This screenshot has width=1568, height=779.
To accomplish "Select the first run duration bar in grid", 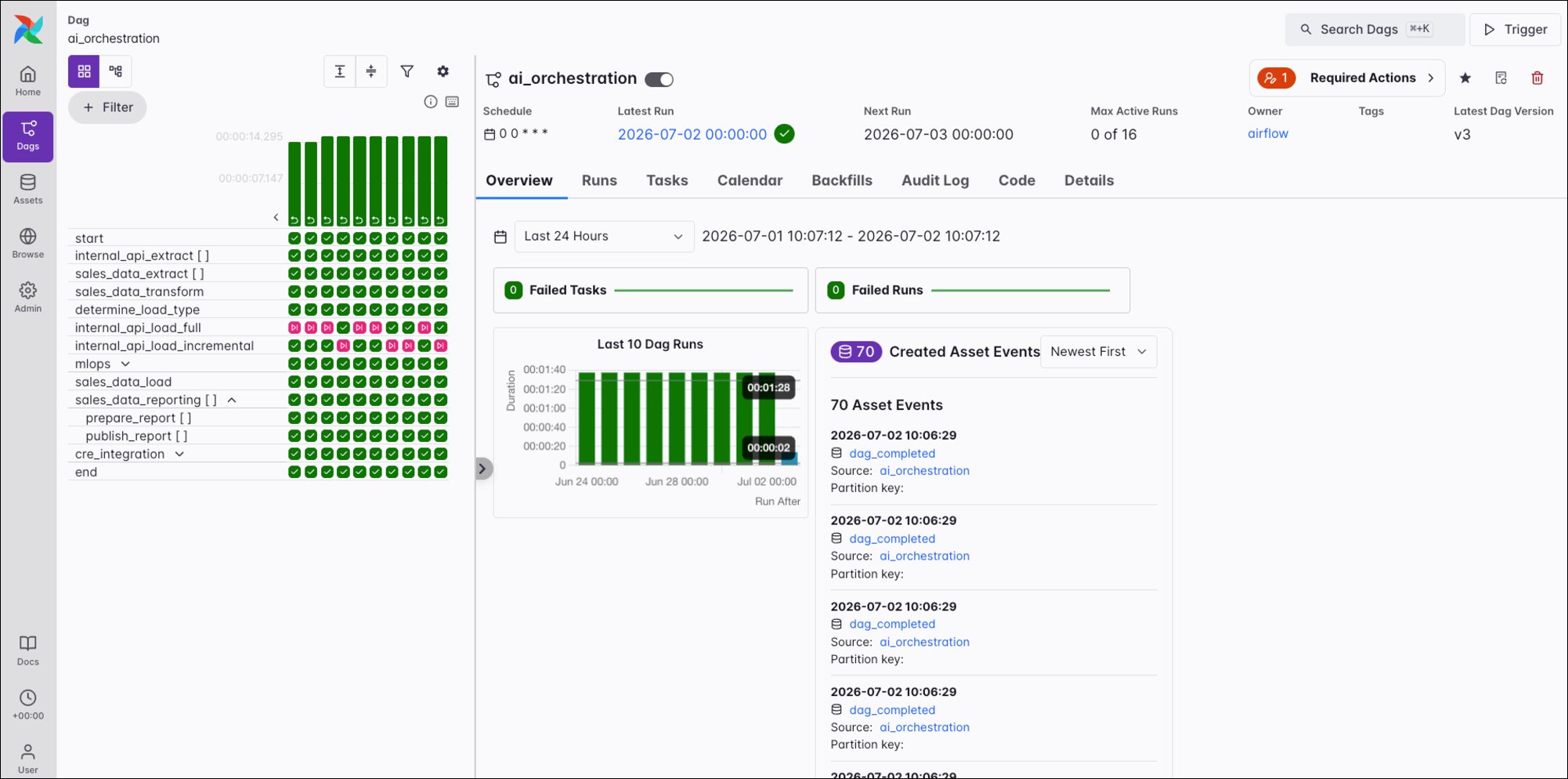I will click(x=294, y=183).
